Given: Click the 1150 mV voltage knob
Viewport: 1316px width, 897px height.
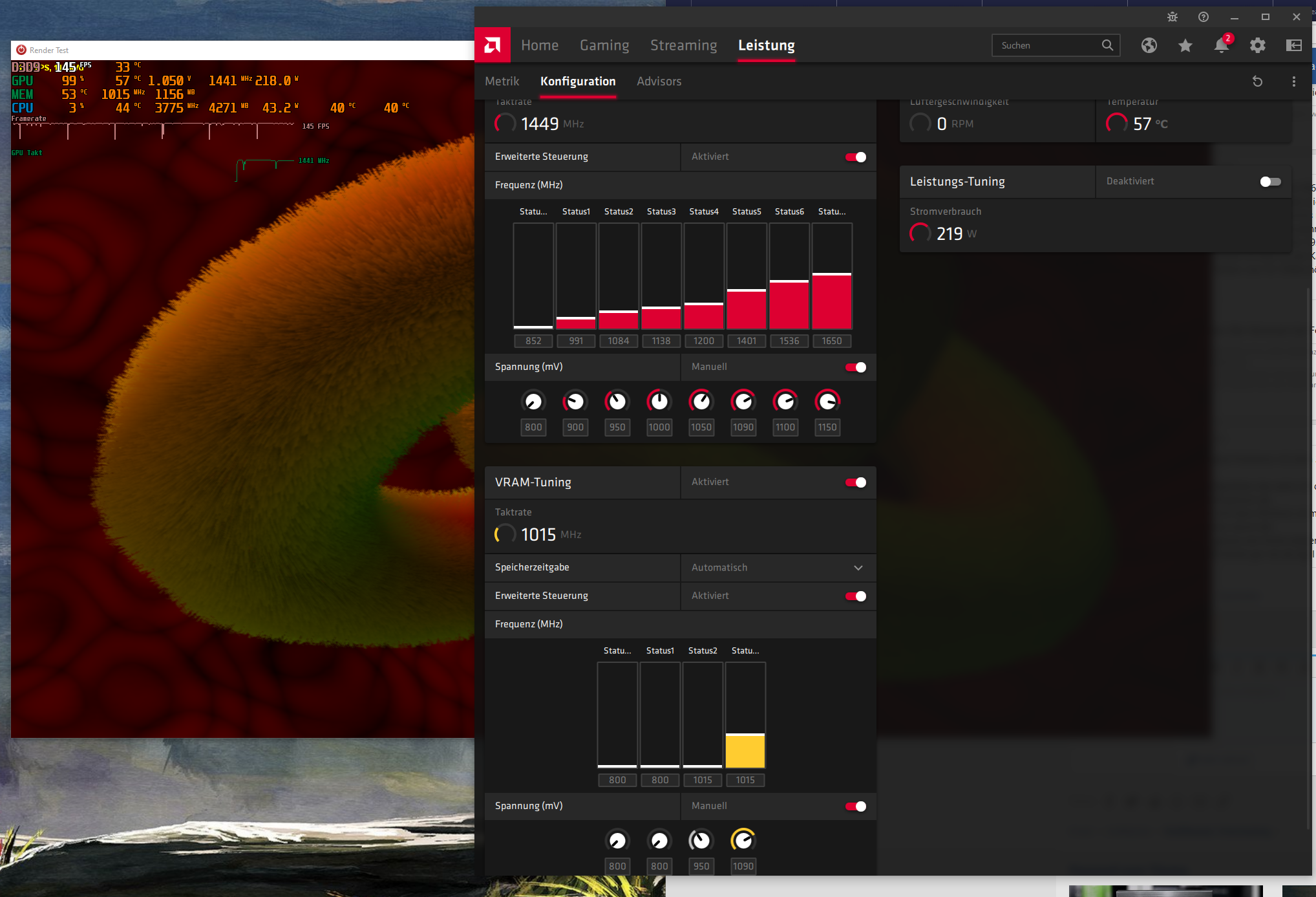Looking at the screenshot, I should 827,402.
